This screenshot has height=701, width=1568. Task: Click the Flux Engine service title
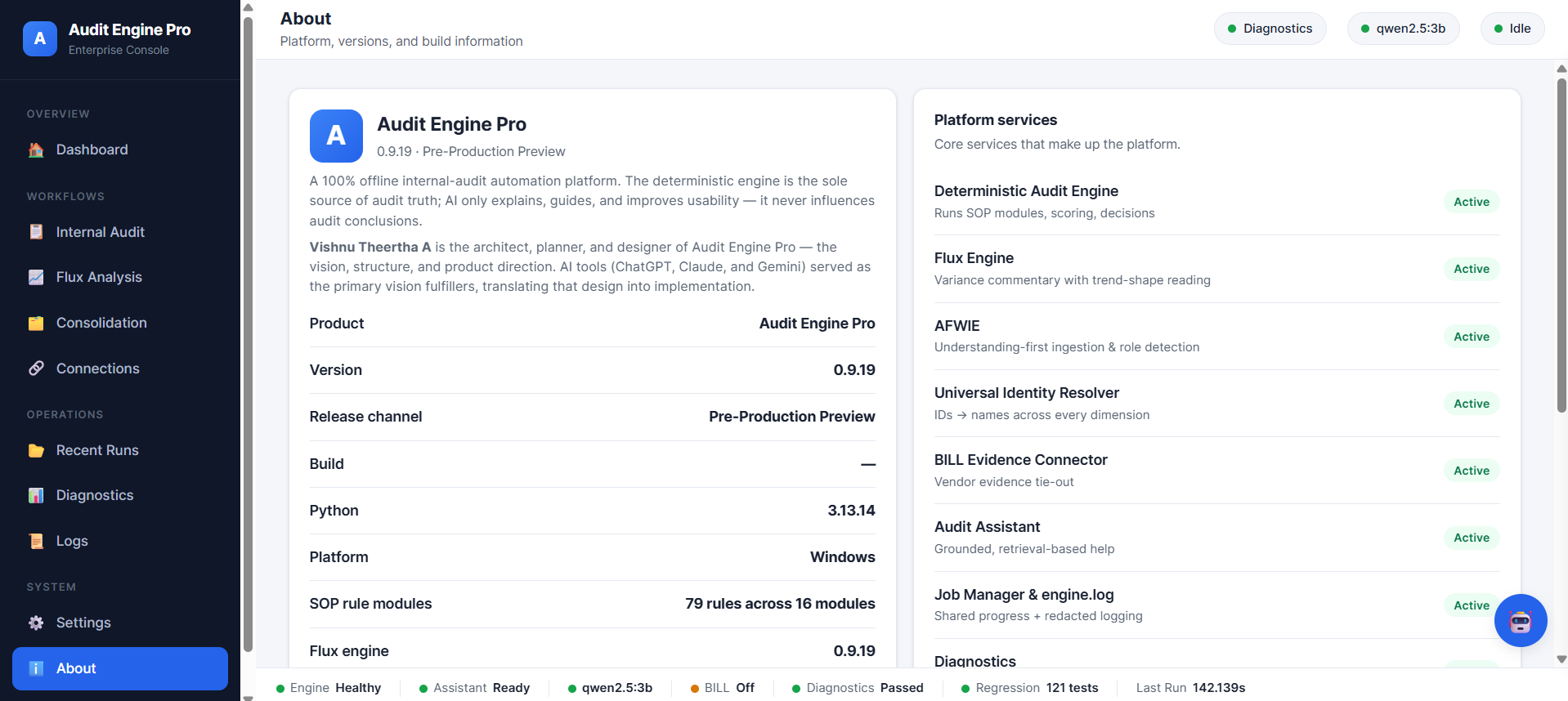pyautogui.click(x=974, y=258)
